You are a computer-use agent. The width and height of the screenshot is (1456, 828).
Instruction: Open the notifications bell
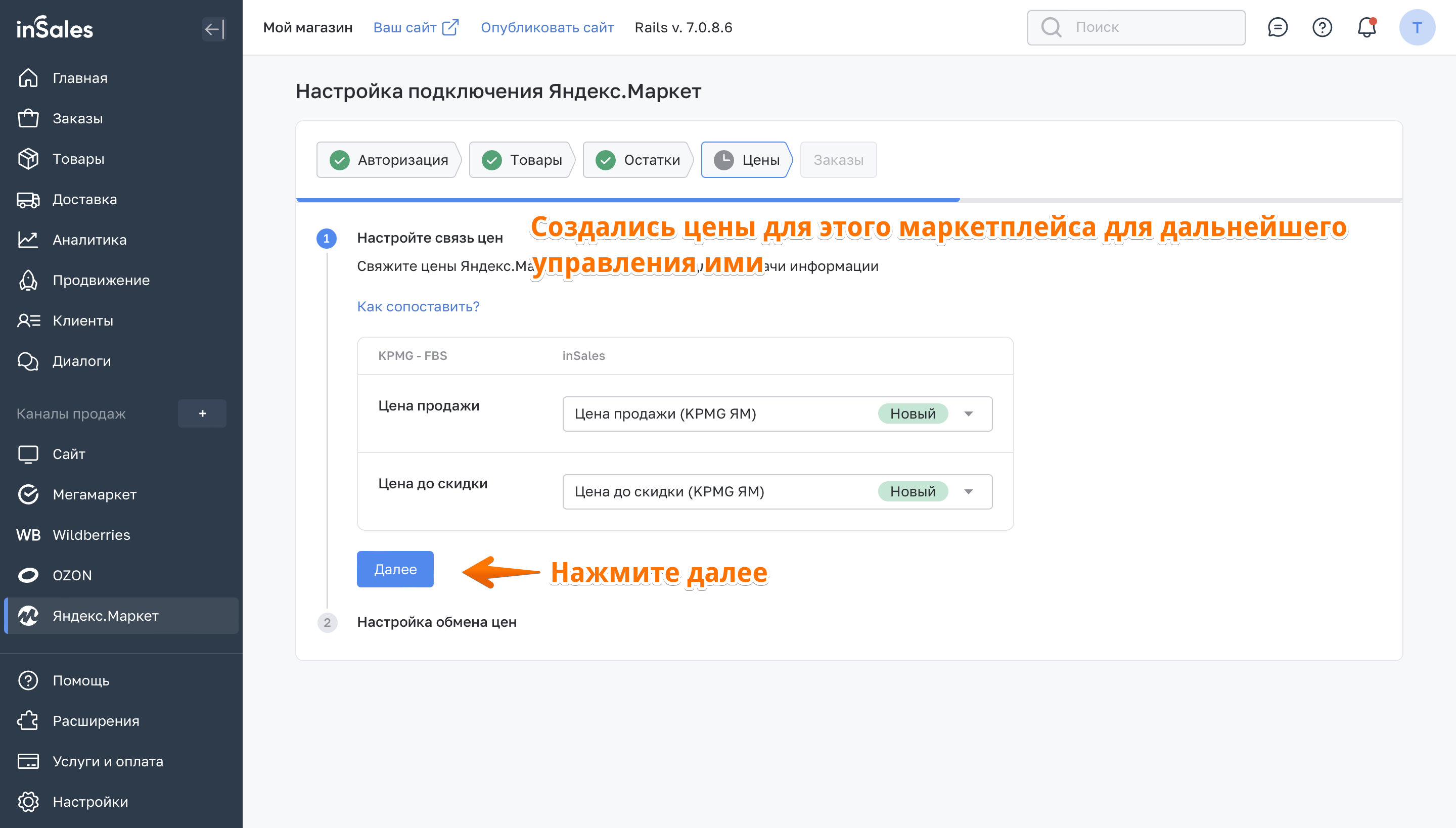coord(1366,27)
